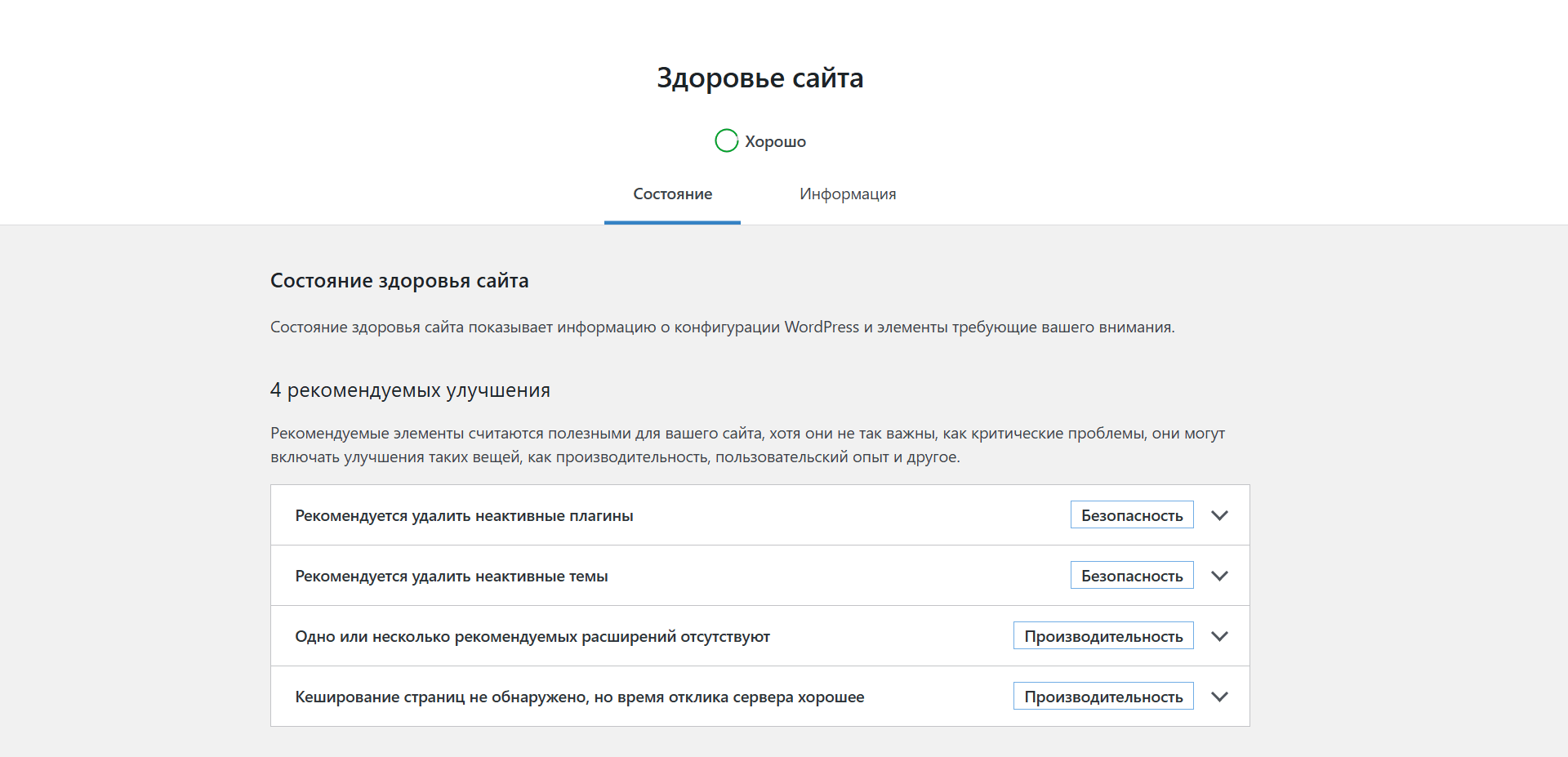Expand the inactive plugins item using its chevron
Screen dimensions: 1568x757
pyautogui.click(x=1219, y=515)
